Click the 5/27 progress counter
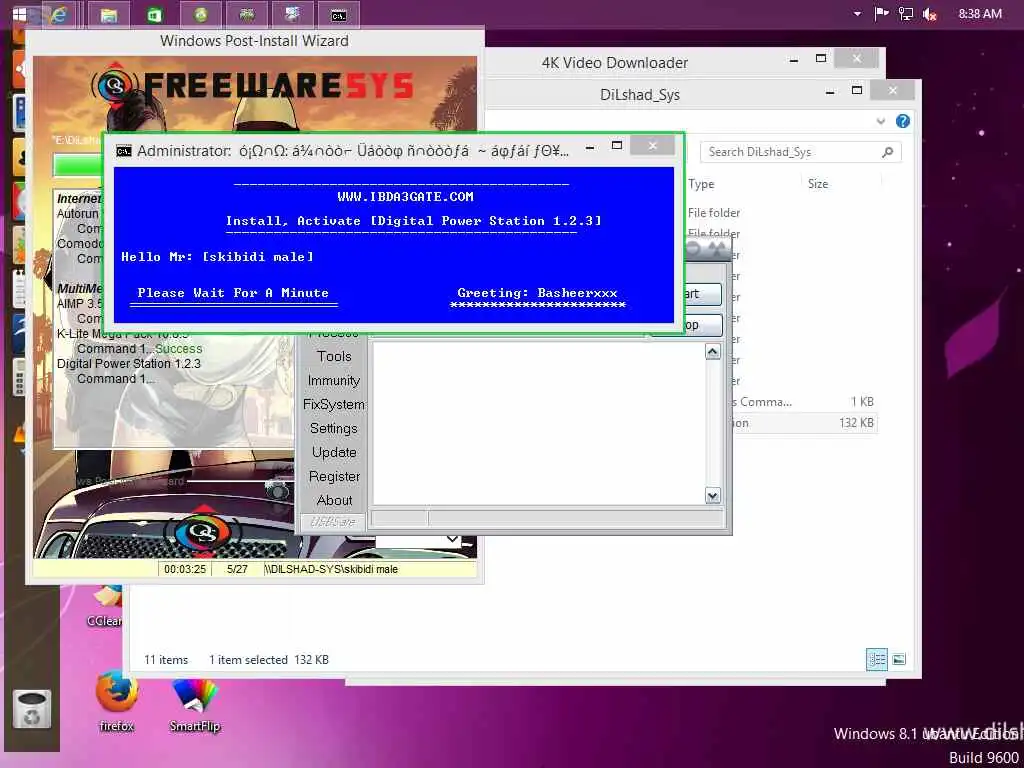The width and height of the screenshot is (1024, 768). pos(237,569)
